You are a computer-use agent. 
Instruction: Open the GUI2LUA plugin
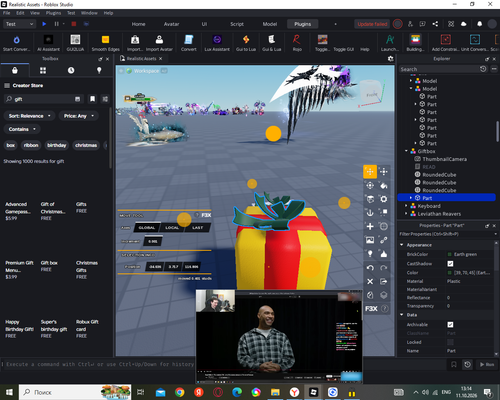click(75, 43)
